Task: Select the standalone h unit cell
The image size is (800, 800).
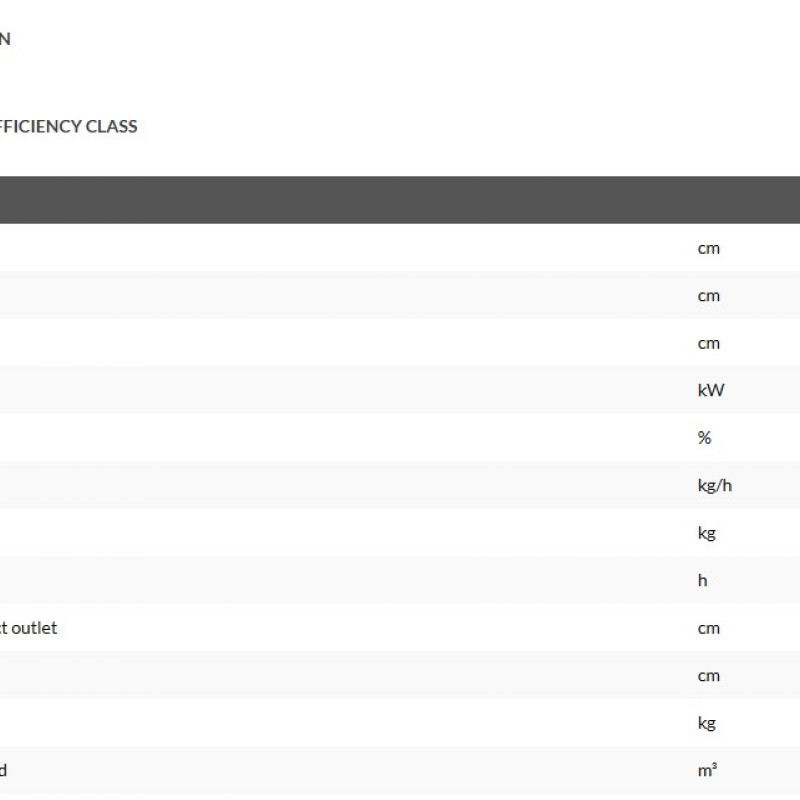Action: pos(702,580)
